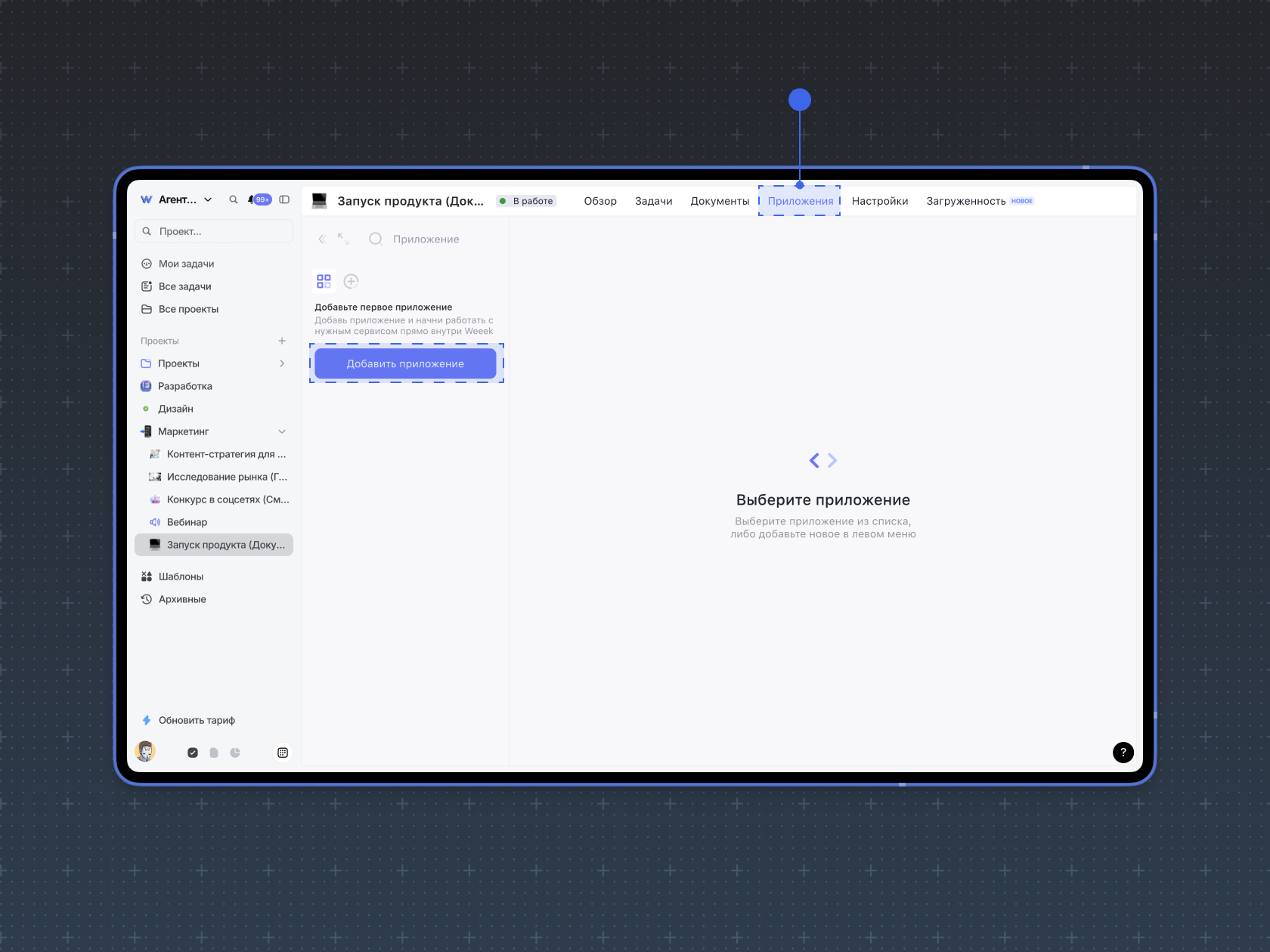The width and height of the screenshot is (1270, 952).
Task: Click the circled plus add-app icon
Action: [351, 281]
